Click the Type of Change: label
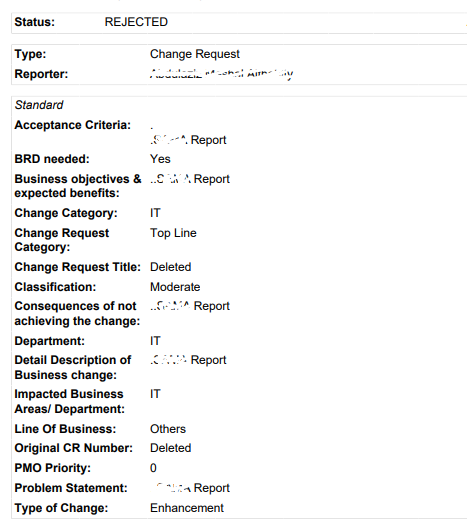 [x=61, y=508]
